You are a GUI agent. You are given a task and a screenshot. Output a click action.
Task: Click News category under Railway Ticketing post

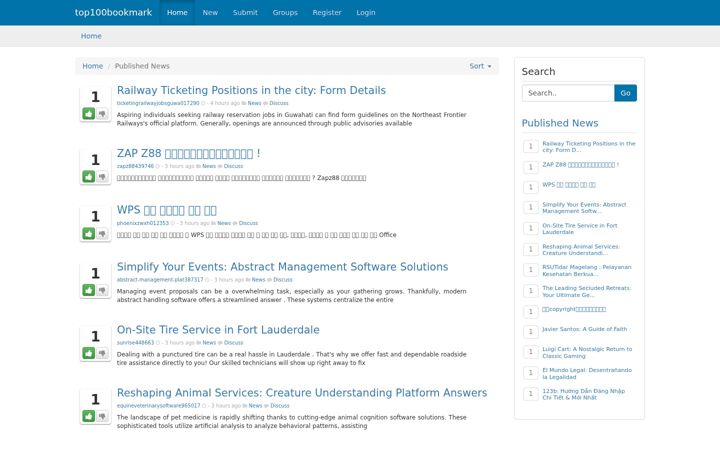tap(254, 103)
